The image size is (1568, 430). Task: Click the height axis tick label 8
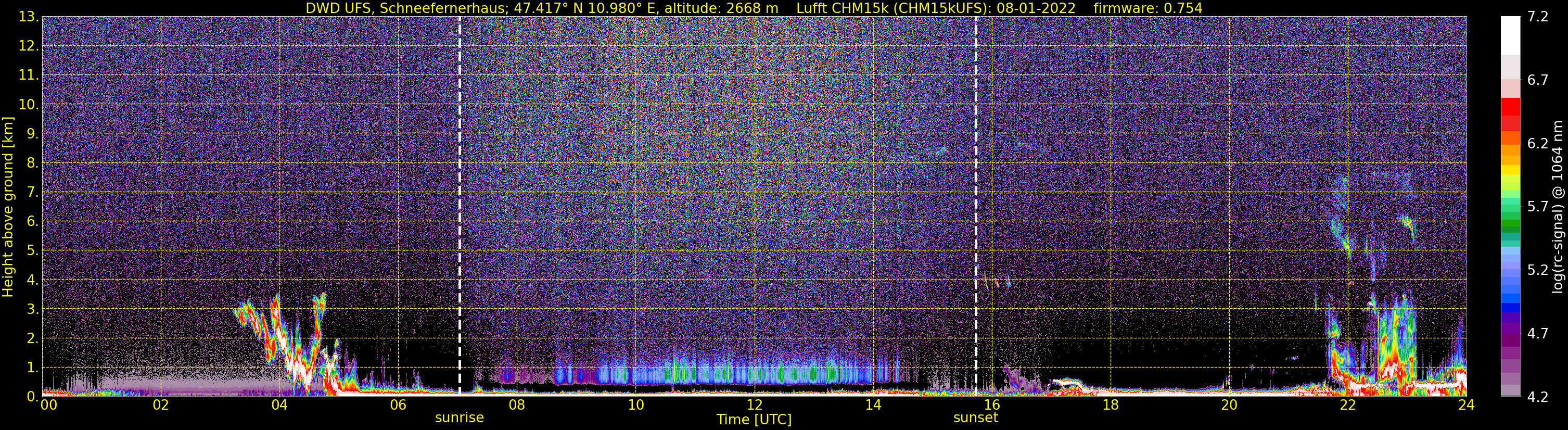pyautogui.click(x=32, y=162)
